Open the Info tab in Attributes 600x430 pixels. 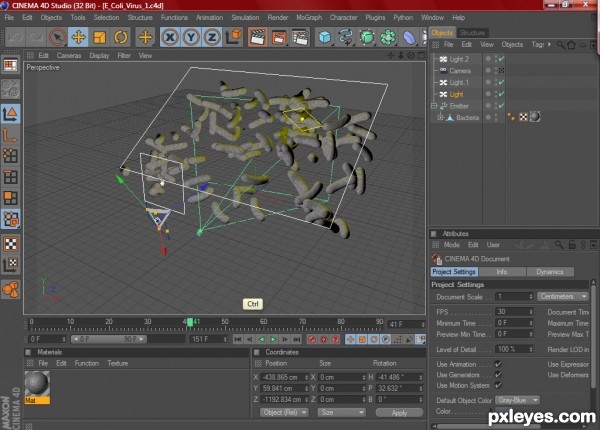point(502,272)
